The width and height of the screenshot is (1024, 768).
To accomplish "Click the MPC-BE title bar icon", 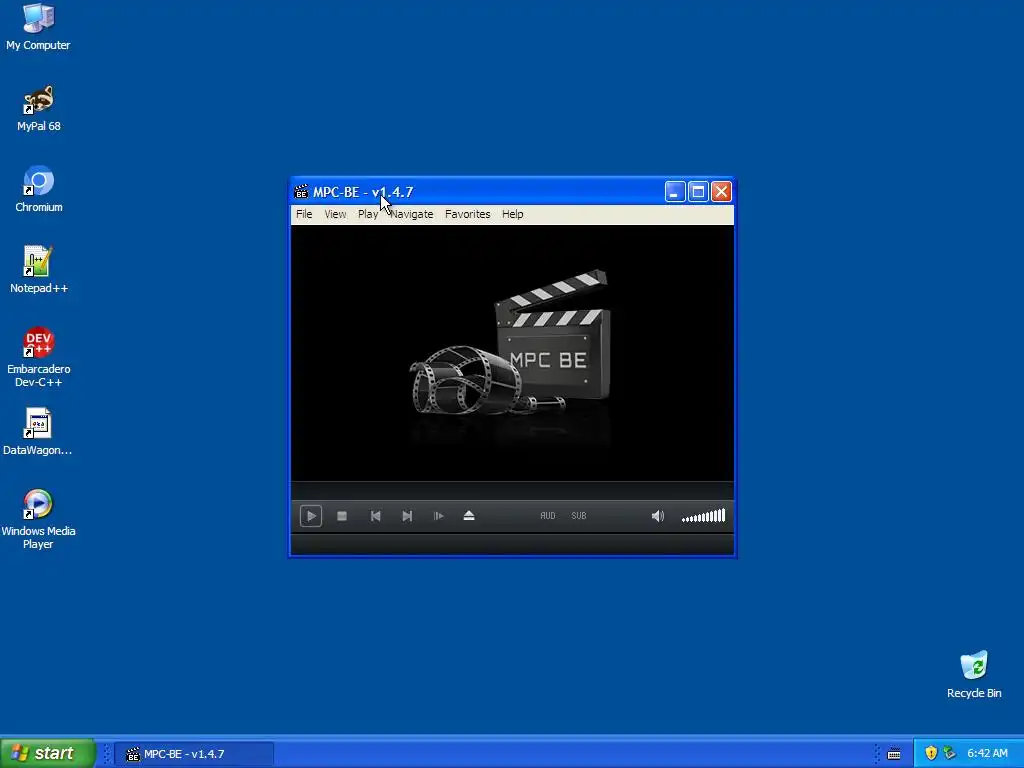I will click(x=301, y=192).
